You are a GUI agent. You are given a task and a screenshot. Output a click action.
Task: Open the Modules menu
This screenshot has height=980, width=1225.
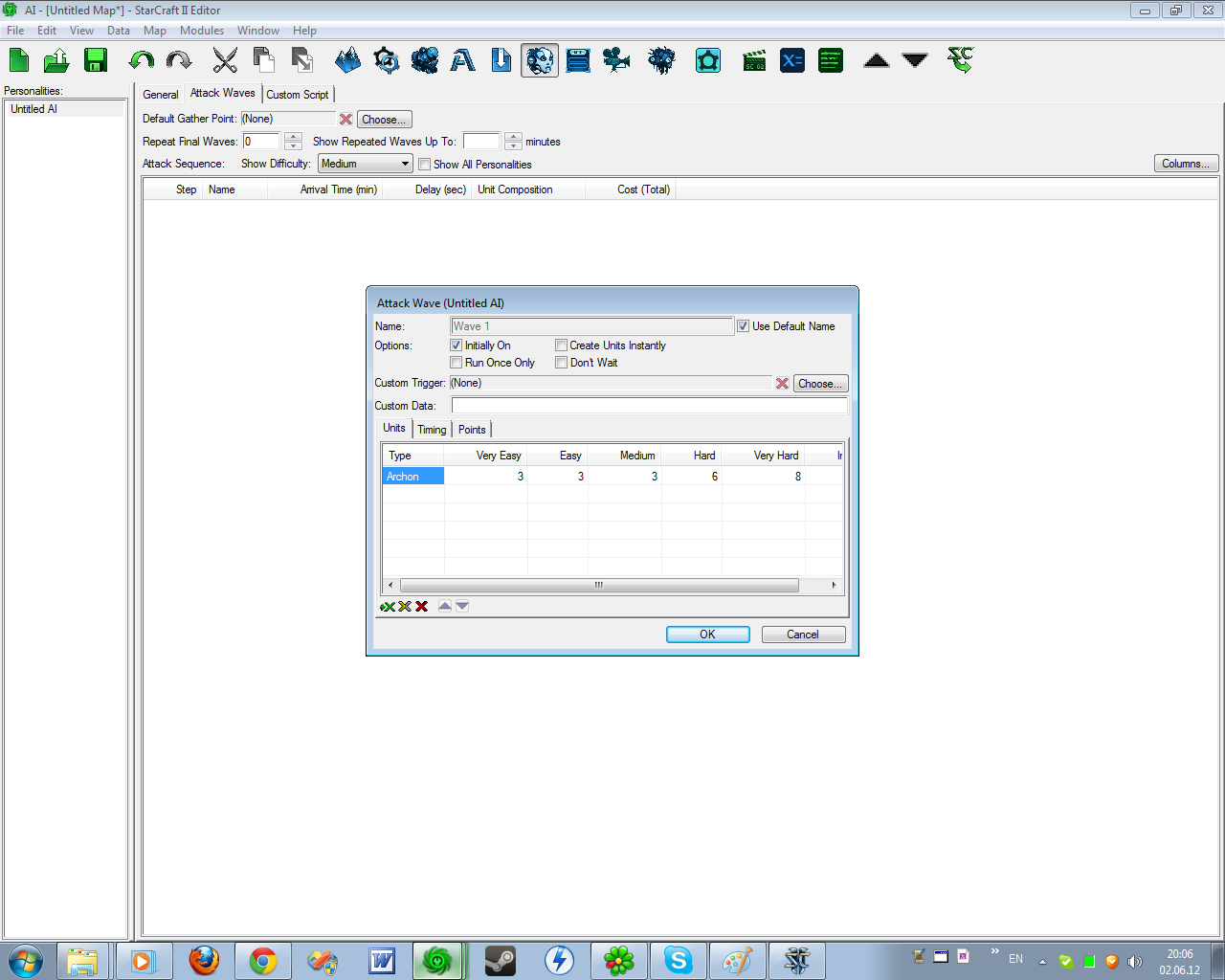[x=202, y=31]
